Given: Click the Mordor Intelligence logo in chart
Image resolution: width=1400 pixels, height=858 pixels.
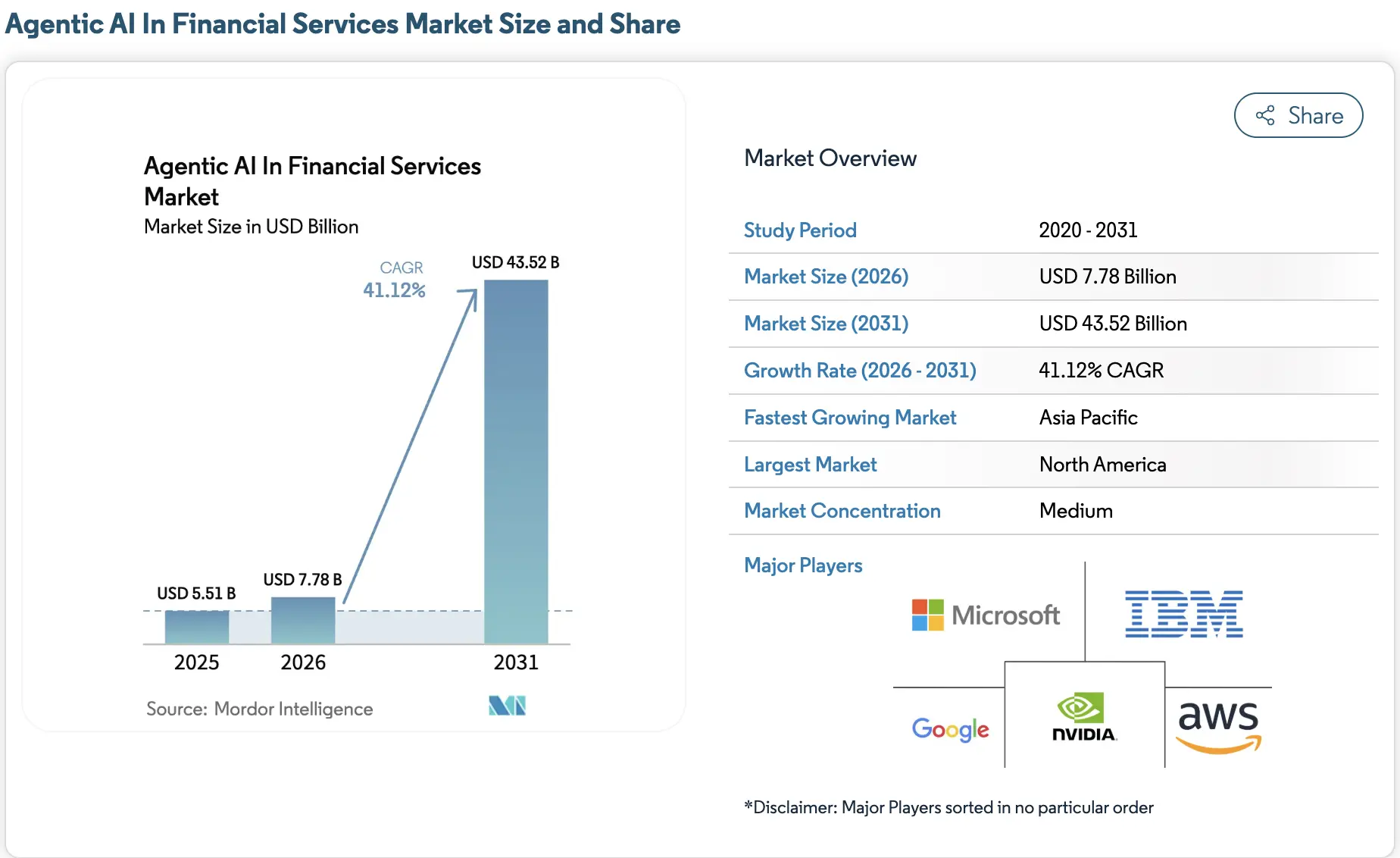Looking at the screenshot, I should pos(506,706).
